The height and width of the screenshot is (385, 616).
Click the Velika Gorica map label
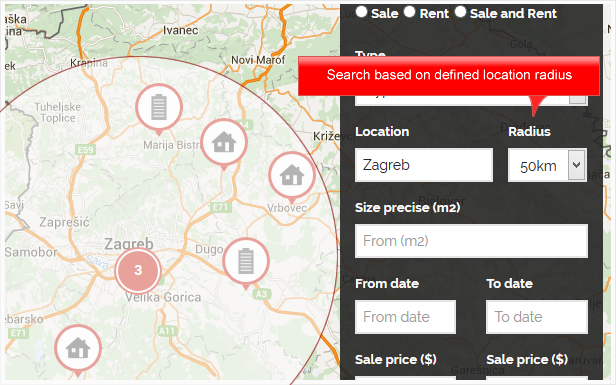[163, 297]
